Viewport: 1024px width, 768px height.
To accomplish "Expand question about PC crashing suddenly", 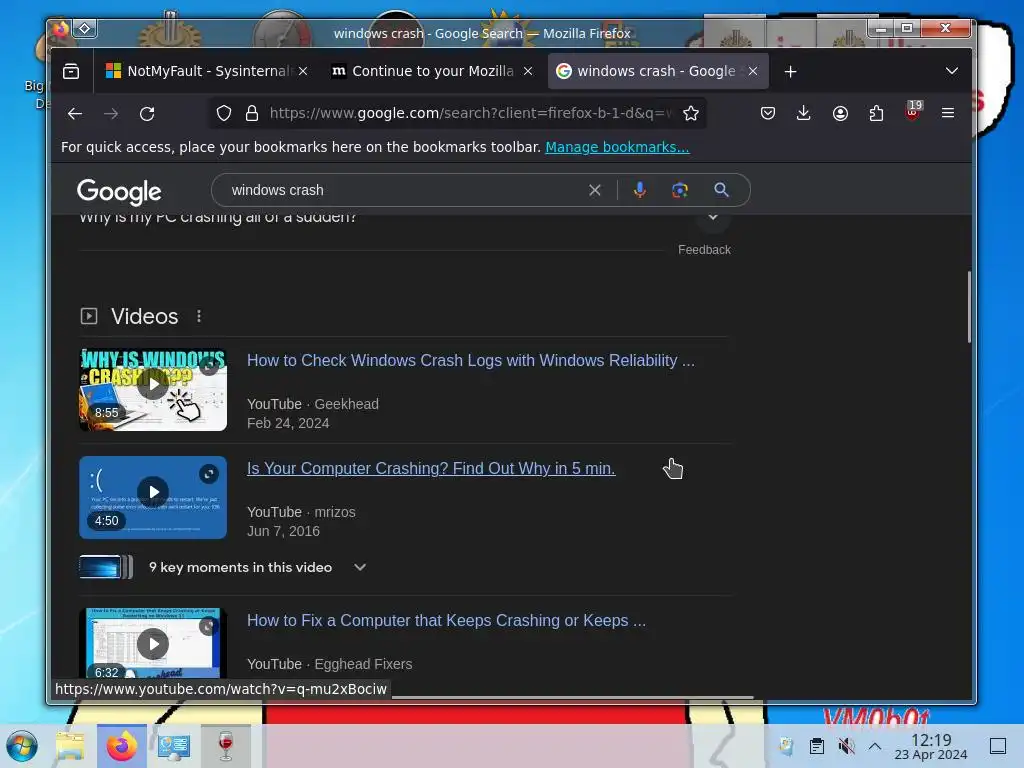I will 712,218.
